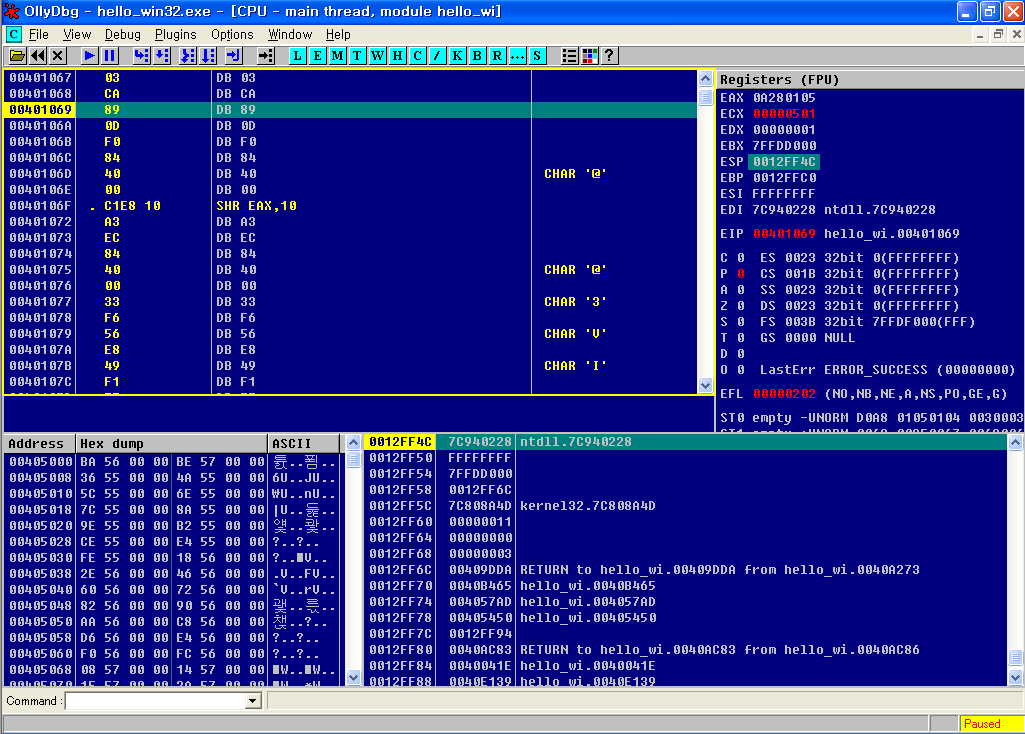The width and height of the screenshot is (1025, 734).
Task: Show Memory map with M button
Action: click(x=337, y=56)
